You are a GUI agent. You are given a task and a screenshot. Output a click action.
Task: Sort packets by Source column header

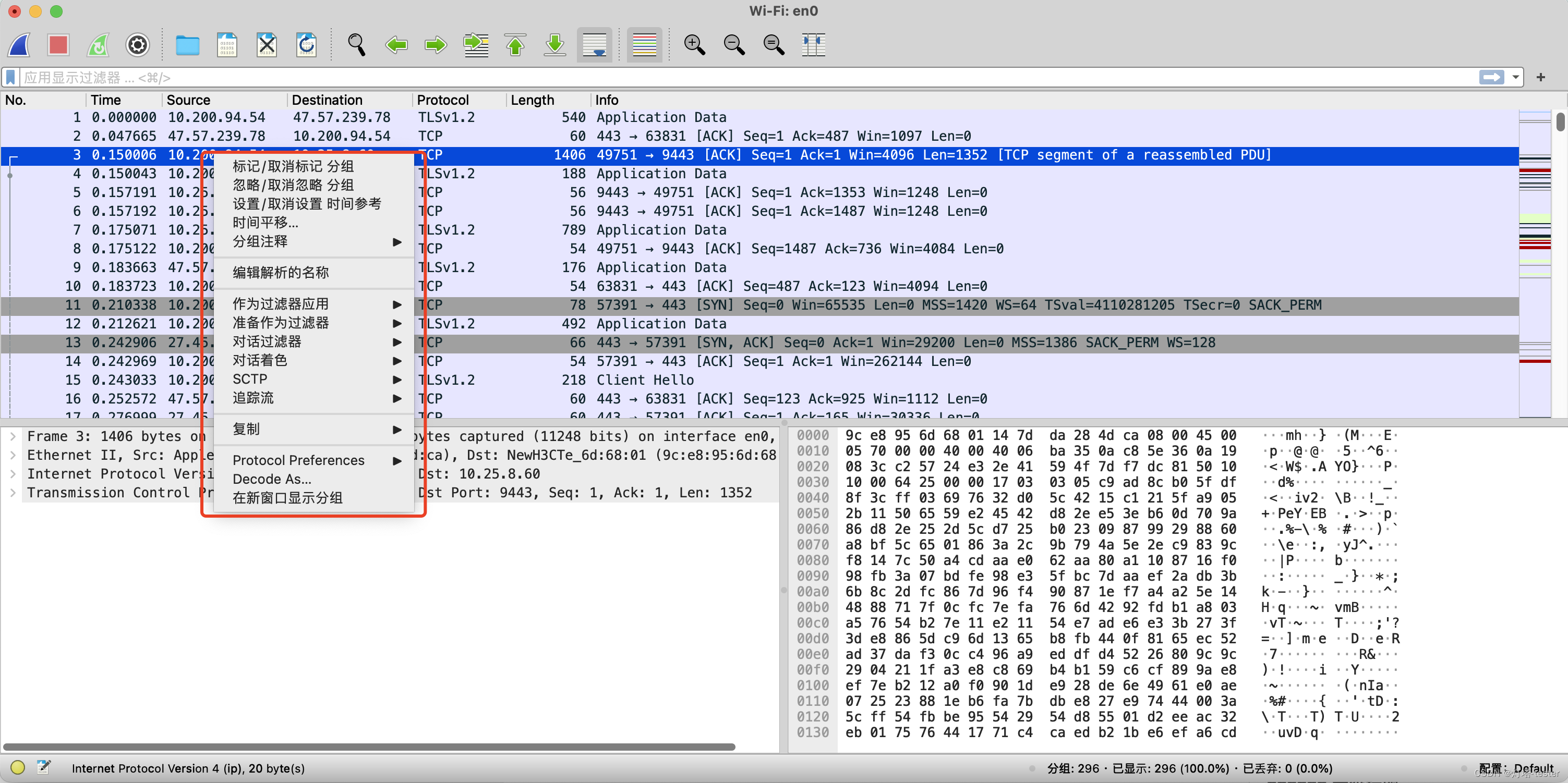click(x=224, y=100)
